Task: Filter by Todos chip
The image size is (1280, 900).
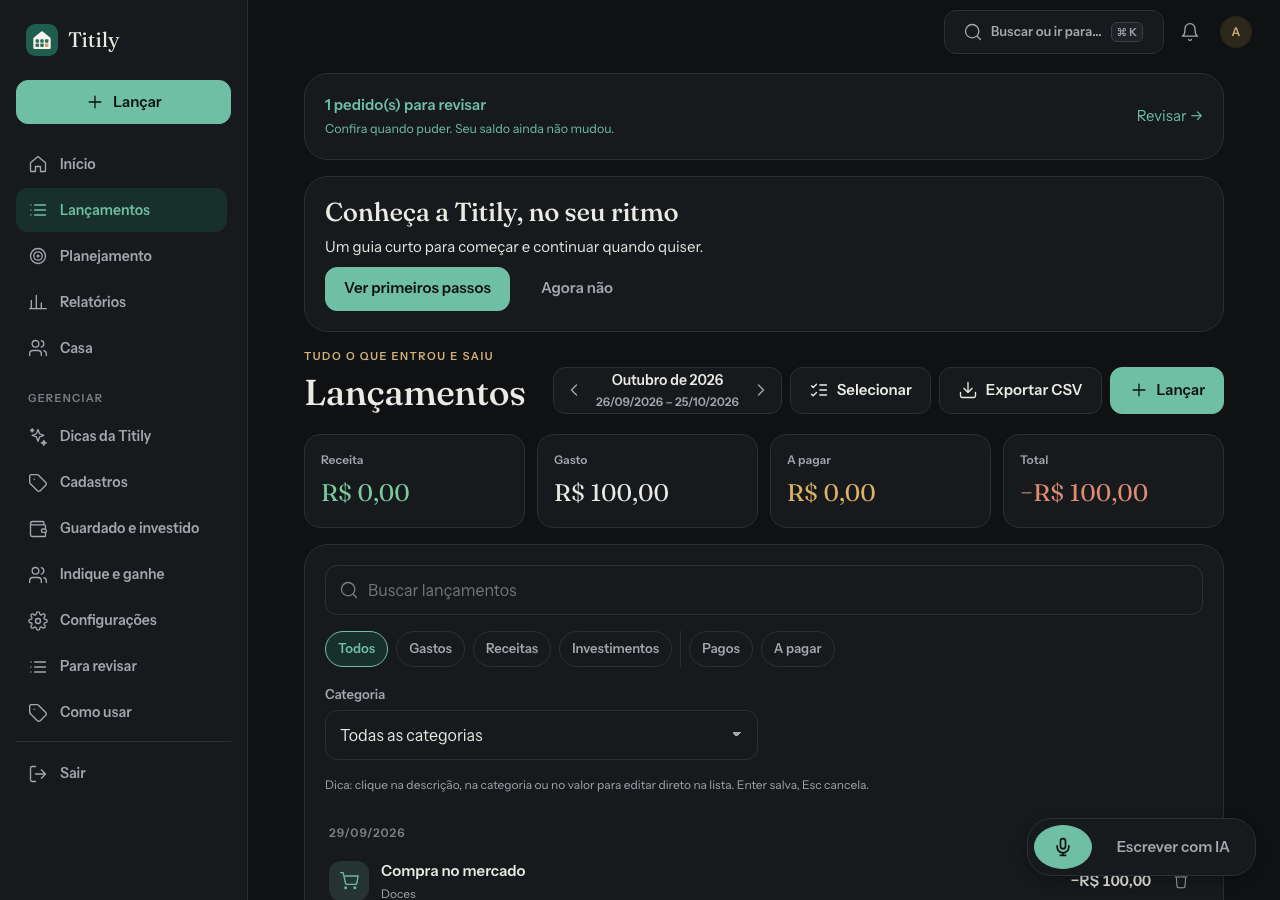Action: [x=356, y=649]
